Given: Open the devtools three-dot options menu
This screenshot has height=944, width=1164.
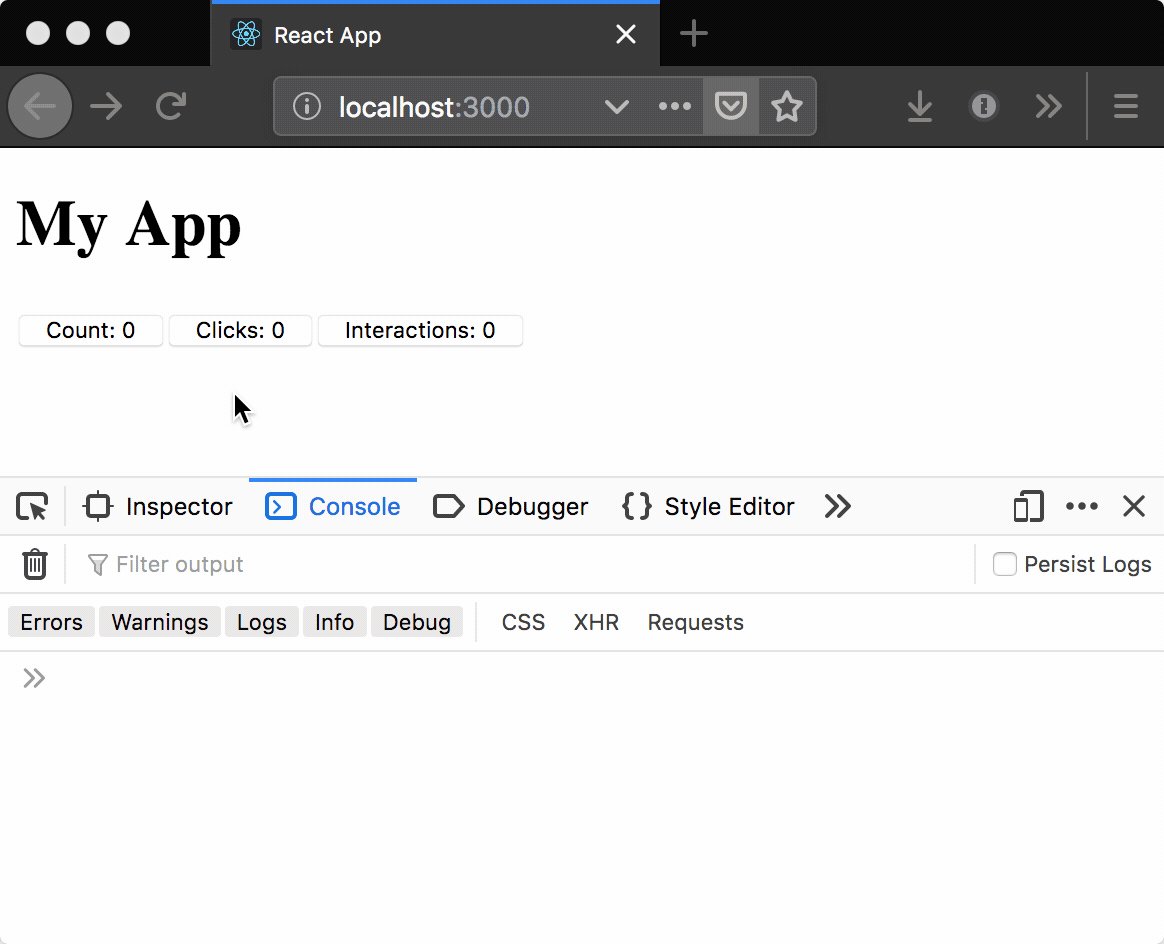Looking at the screenshot, I should pyautogui.click(x=1082, y=506).
